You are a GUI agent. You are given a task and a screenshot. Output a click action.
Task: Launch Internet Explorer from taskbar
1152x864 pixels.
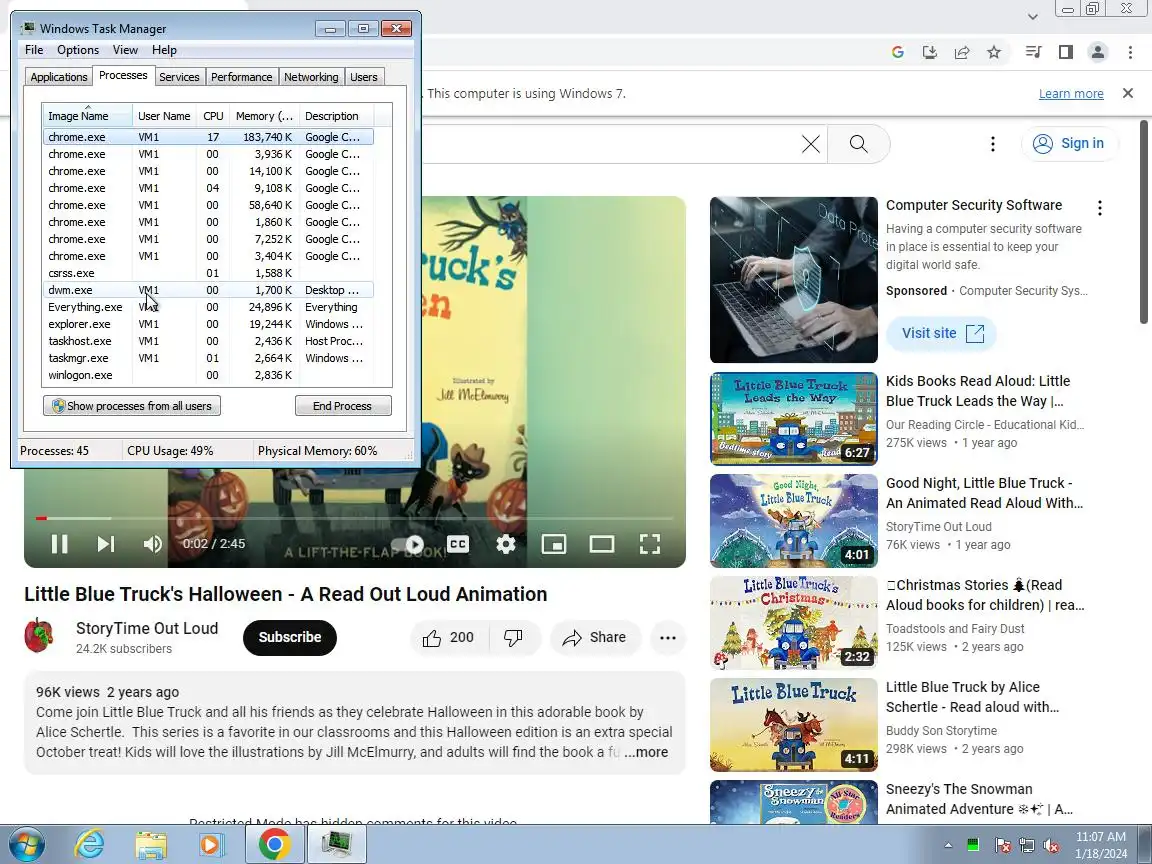click(x=89, y=845)
